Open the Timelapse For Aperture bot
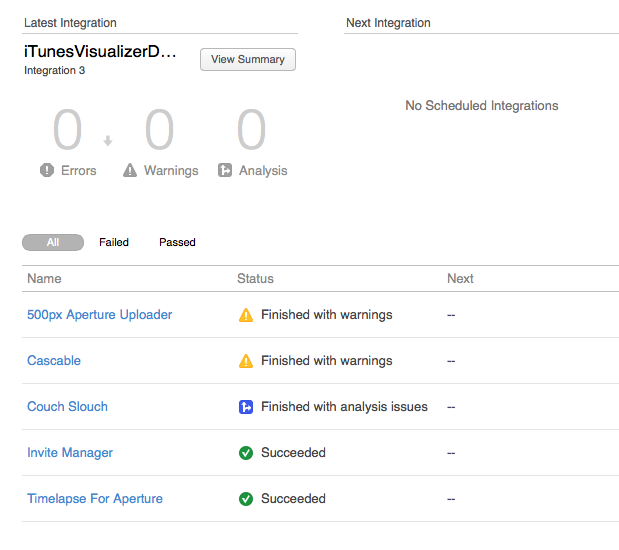This screenshot has height=550, width=619. point(95,499)
